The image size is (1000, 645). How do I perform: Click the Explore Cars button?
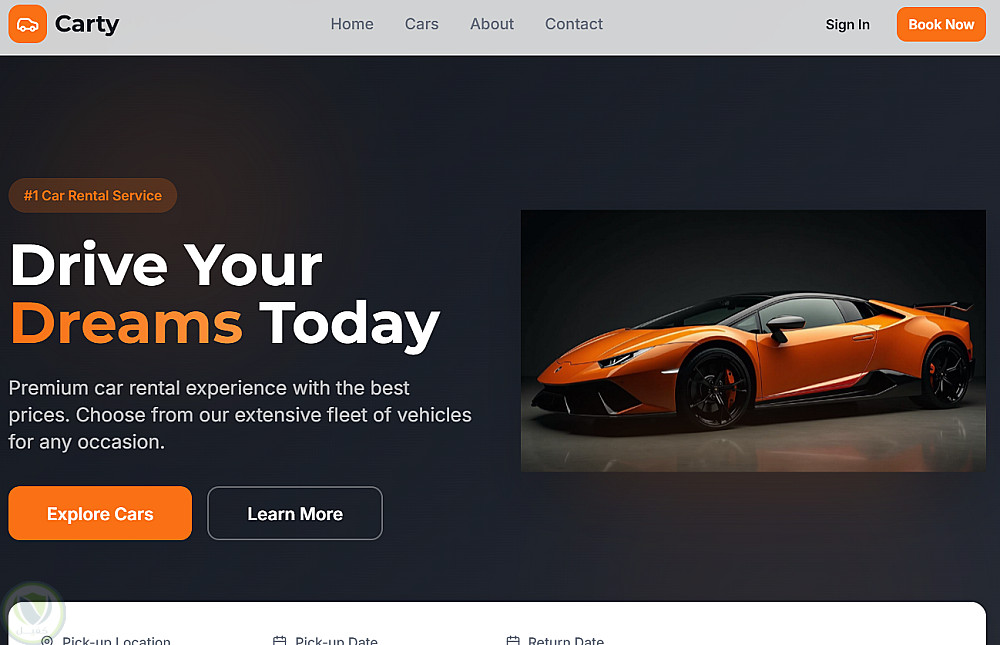[x=100, y=513]
